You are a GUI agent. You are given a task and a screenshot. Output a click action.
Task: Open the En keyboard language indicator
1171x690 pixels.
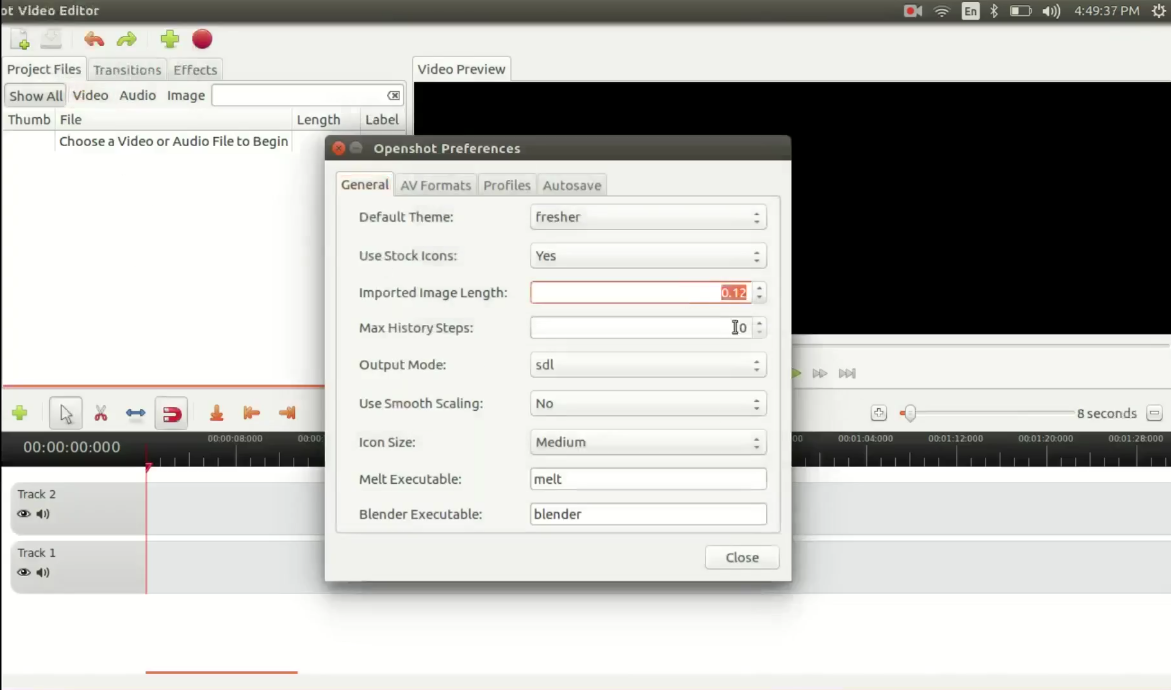click(x=970, y=11)
